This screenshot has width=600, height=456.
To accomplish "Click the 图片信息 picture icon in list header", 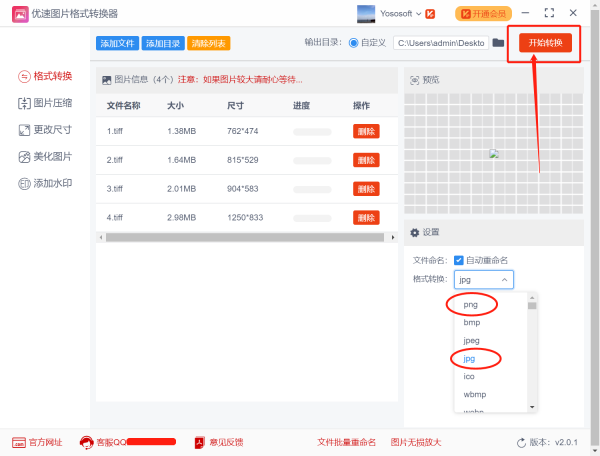I will [x=106, y=80].
